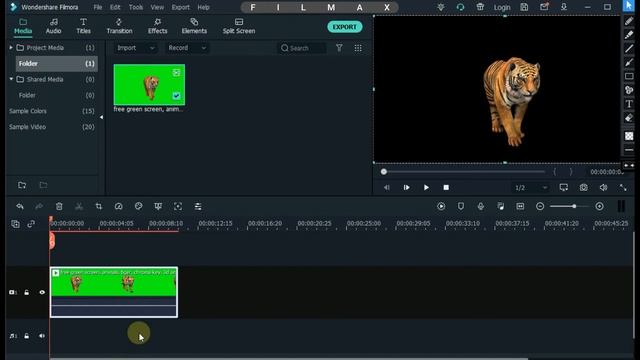Select the highlighted Folder (1) item
640x360 pixels.
pyautogui.click(x=57, y=64)
